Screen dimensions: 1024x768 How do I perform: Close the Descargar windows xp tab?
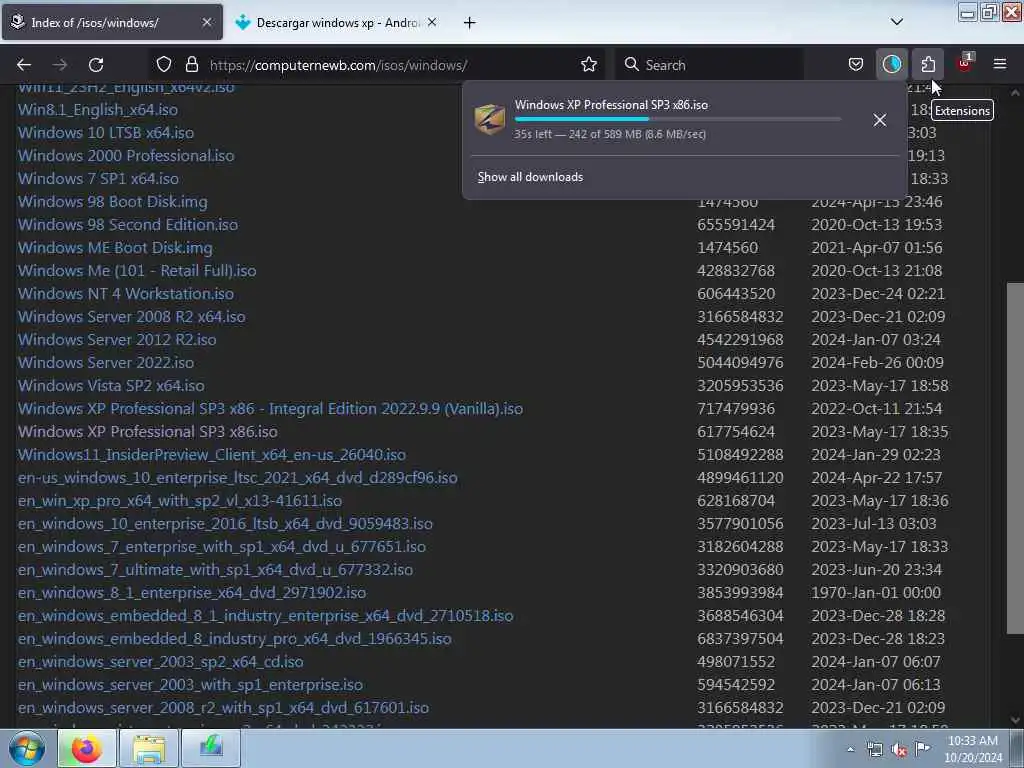[x=432, y=22]
